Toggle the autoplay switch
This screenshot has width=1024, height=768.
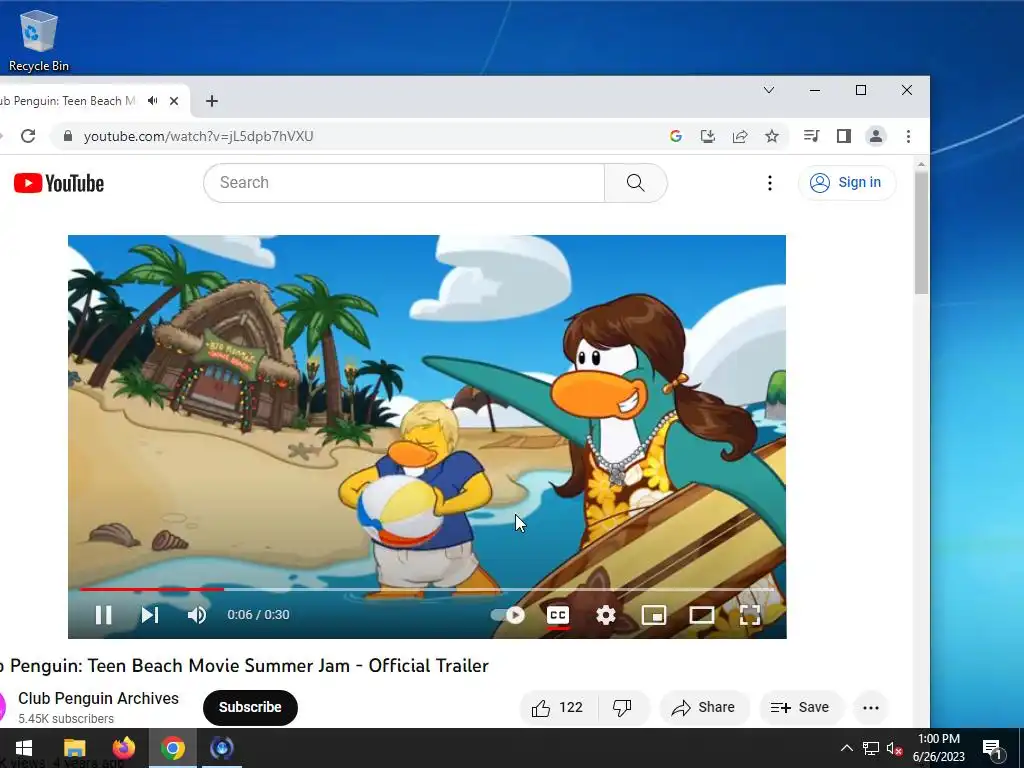point(508,615)
